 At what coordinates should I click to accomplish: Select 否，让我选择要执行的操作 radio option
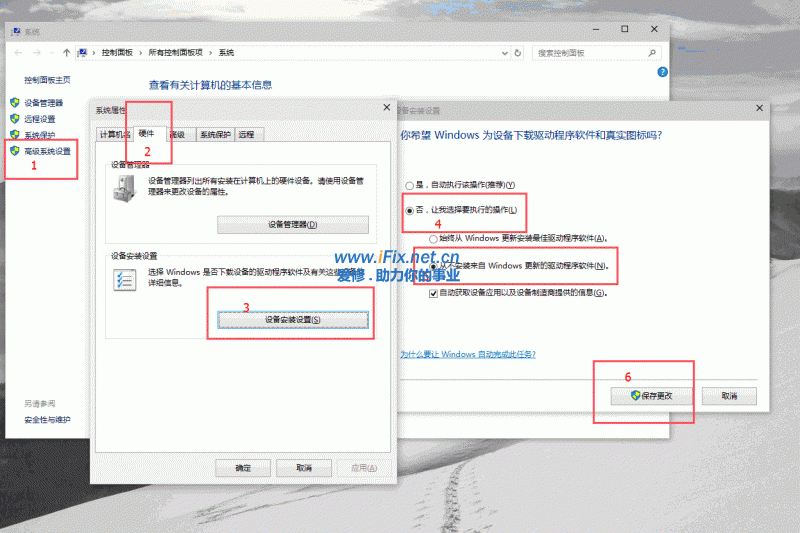click(409, 211)
